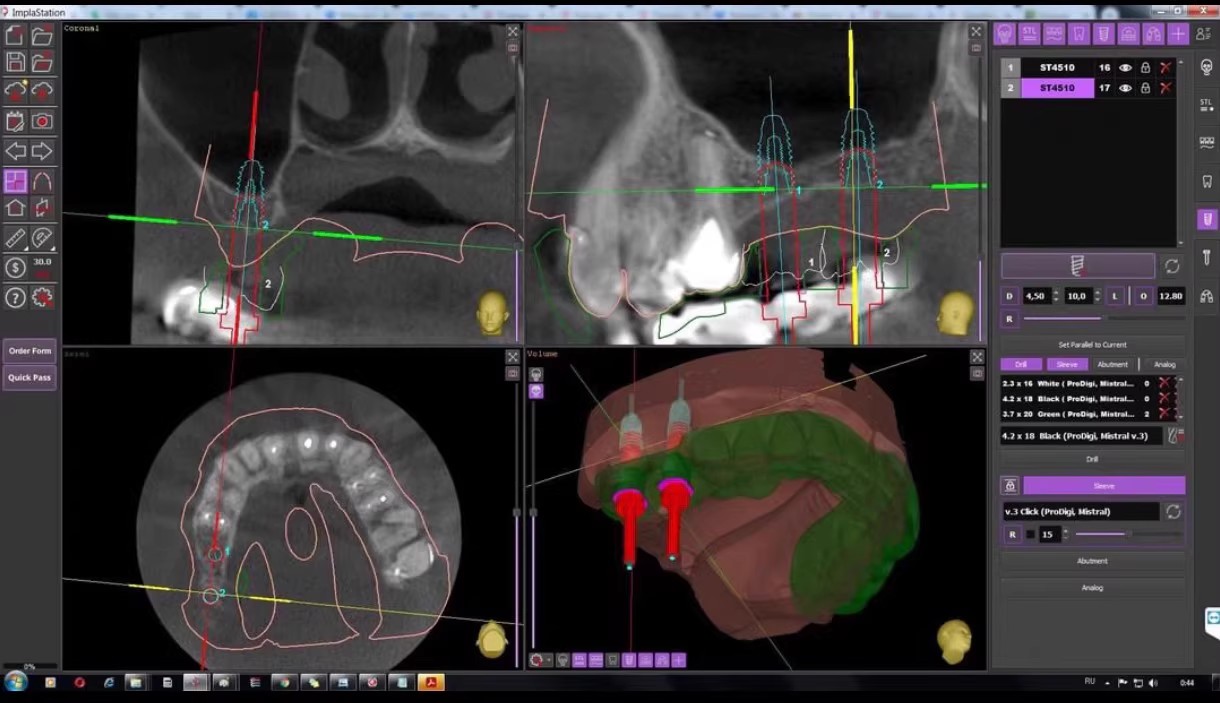Image resolution: width=1220 pixels, height=703 pixels.
Task: Select the ruler measurement tool
Action: click(15, 238)
